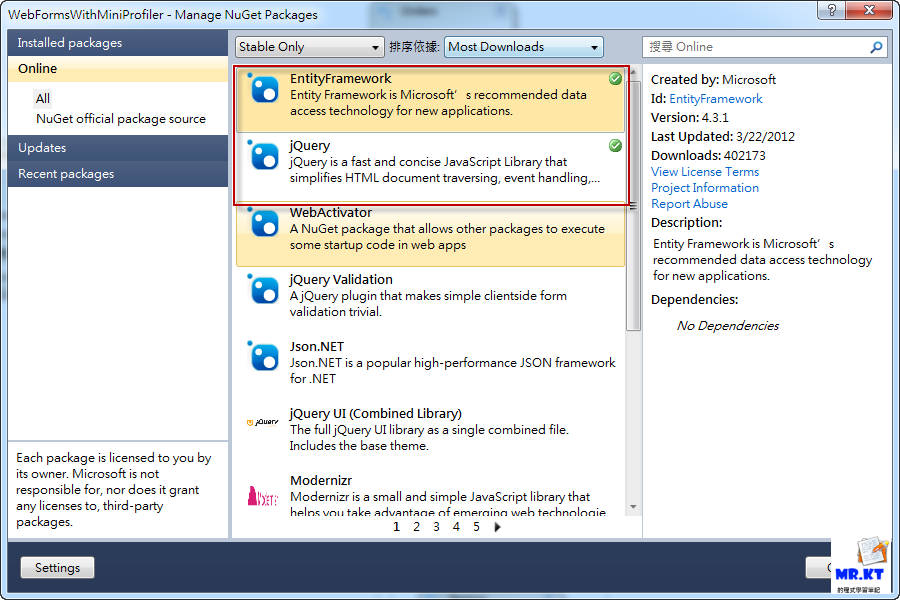Screen dimensions: 900x600
Task: Go to page 2 of results
Action: [x=416, y=527]
